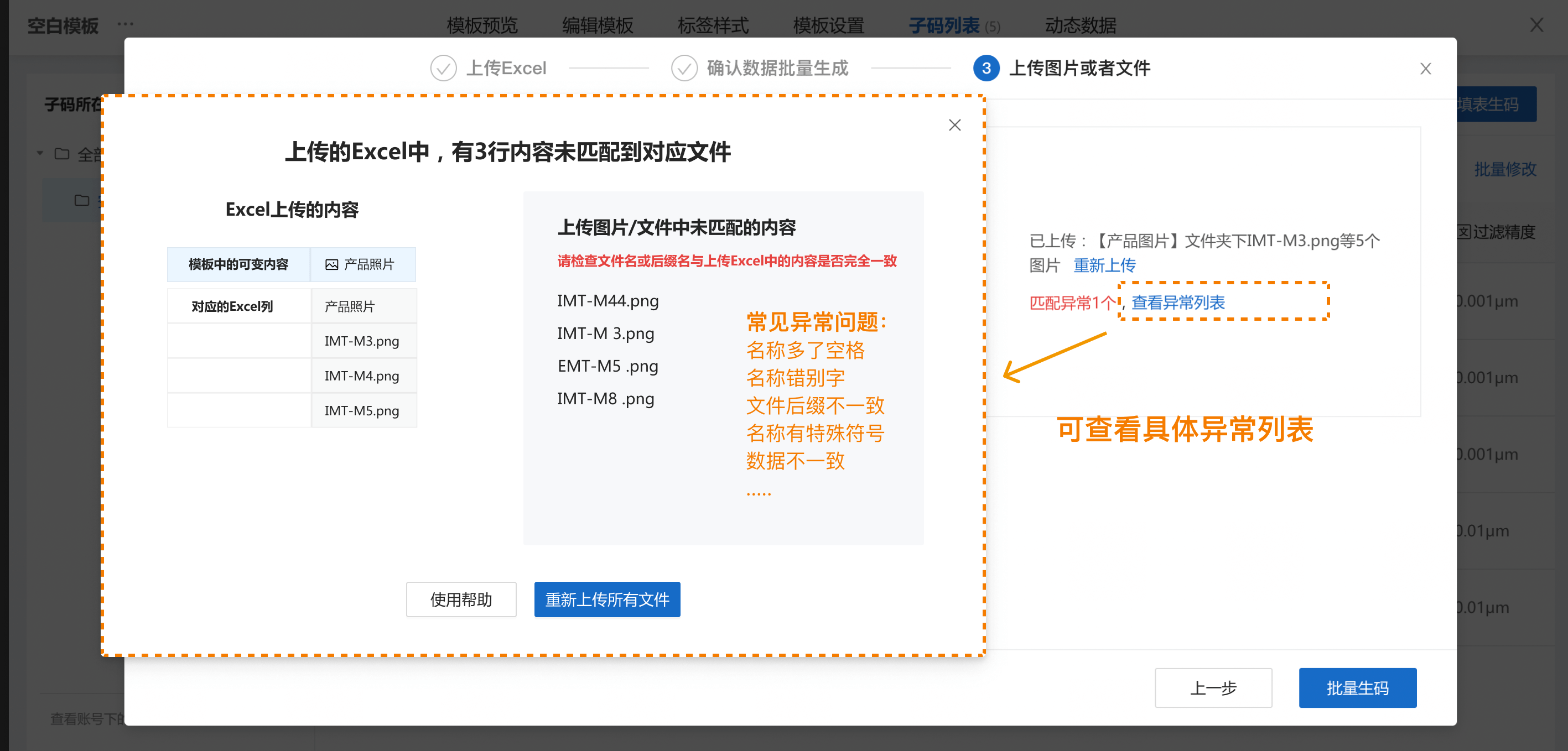Click the 产品照片 image icon in header
Image resolution: width=1568 pixels, height=751 pixels.
(331, 265)
